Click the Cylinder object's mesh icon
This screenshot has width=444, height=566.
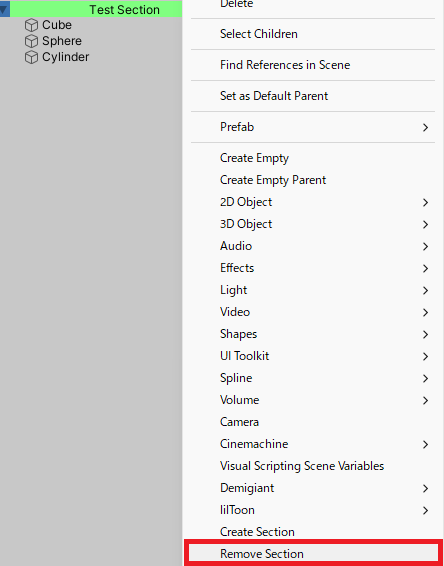[x=31, y=57]
